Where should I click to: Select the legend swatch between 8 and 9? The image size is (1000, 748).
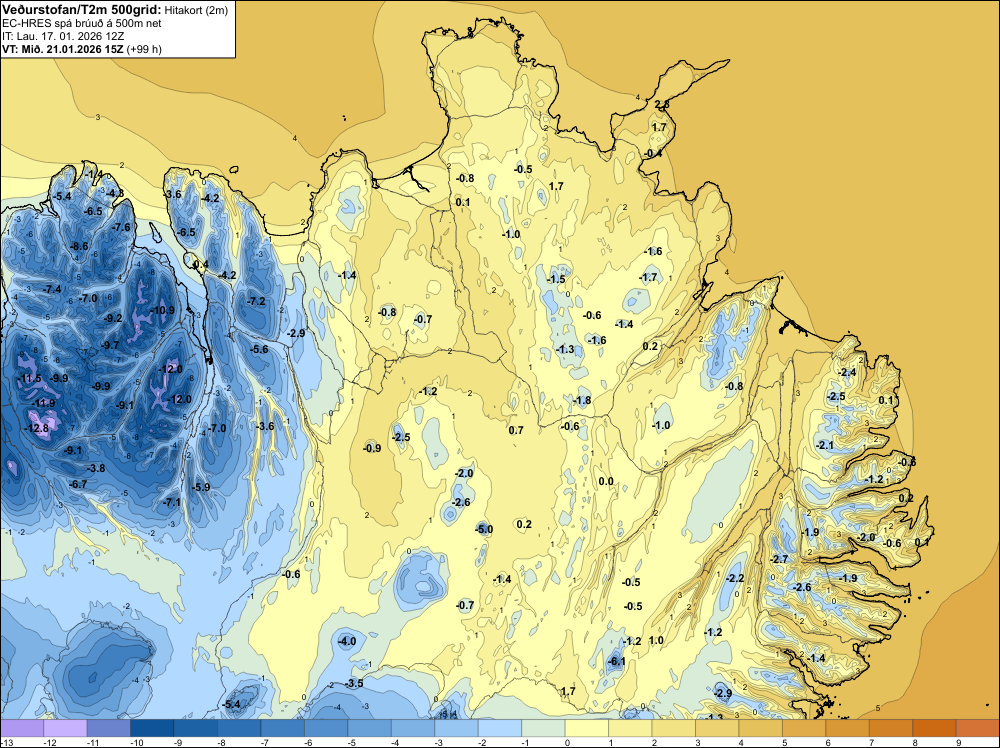(x=934, y=728)
